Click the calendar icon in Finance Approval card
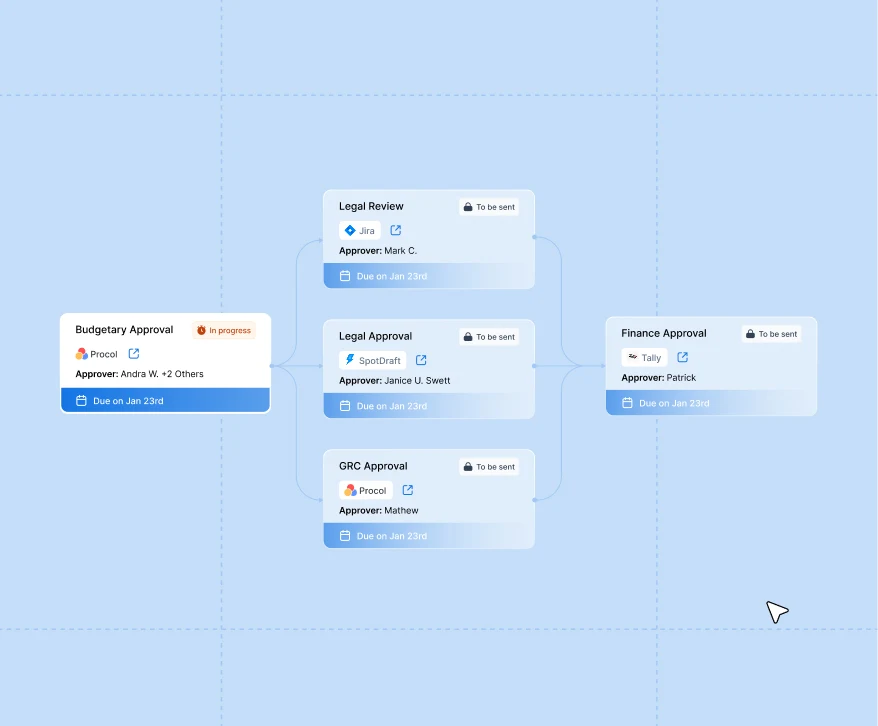Image resolution: width=878 pixels, height=726 pixels. 627,403
